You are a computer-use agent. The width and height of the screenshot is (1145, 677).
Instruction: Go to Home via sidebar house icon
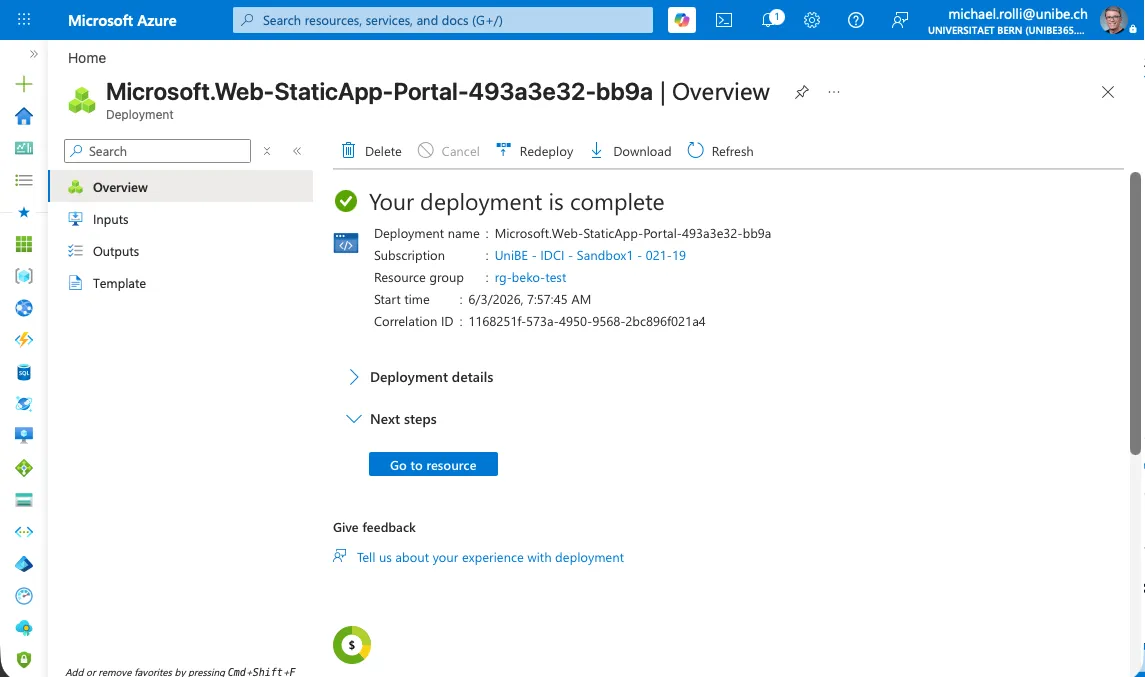[23, 116]
